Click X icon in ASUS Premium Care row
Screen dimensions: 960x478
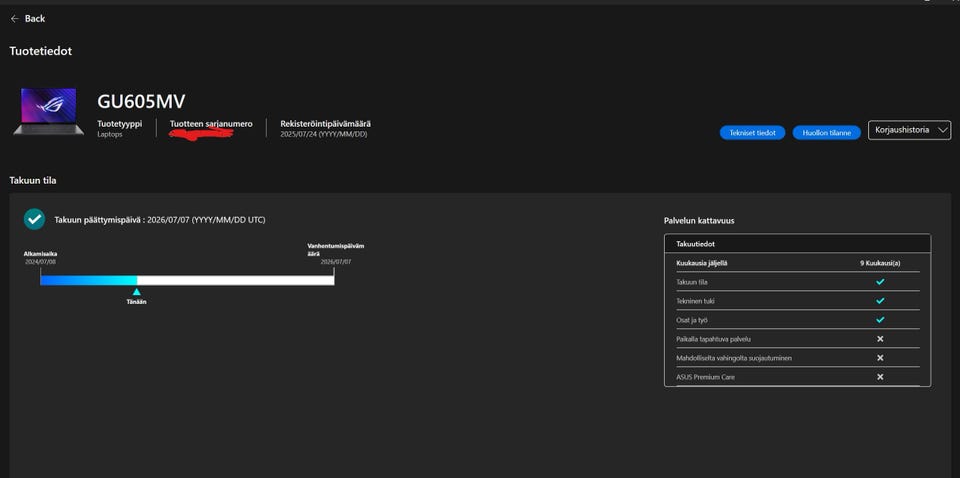[880, 377]
